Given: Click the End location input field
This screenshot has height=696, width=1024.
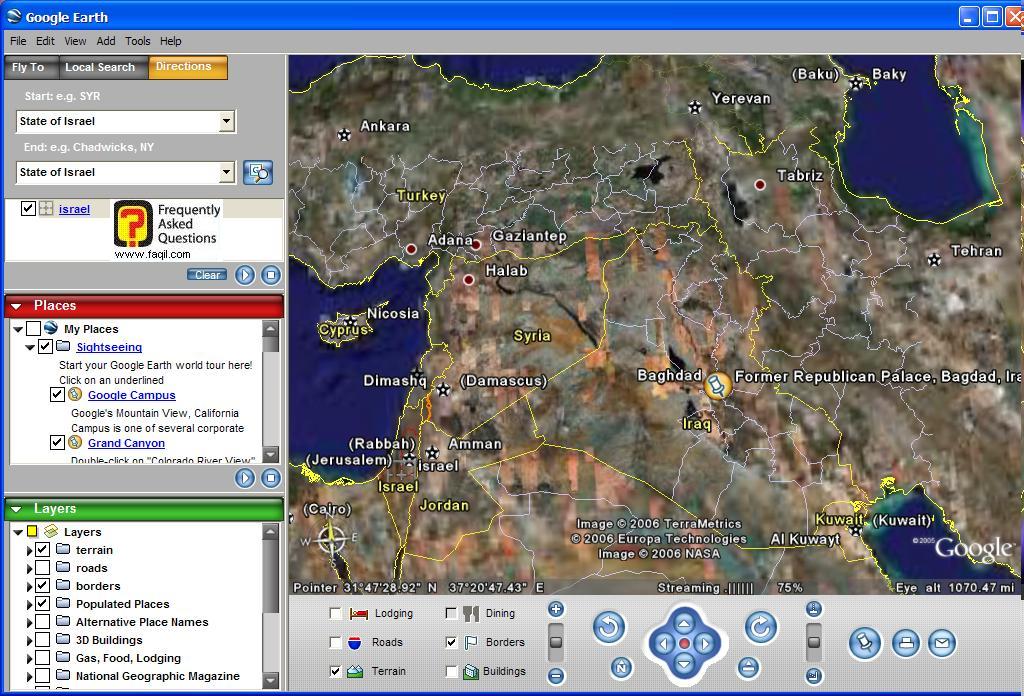Looking at the screenshot, I should click(x=117, y=172).
